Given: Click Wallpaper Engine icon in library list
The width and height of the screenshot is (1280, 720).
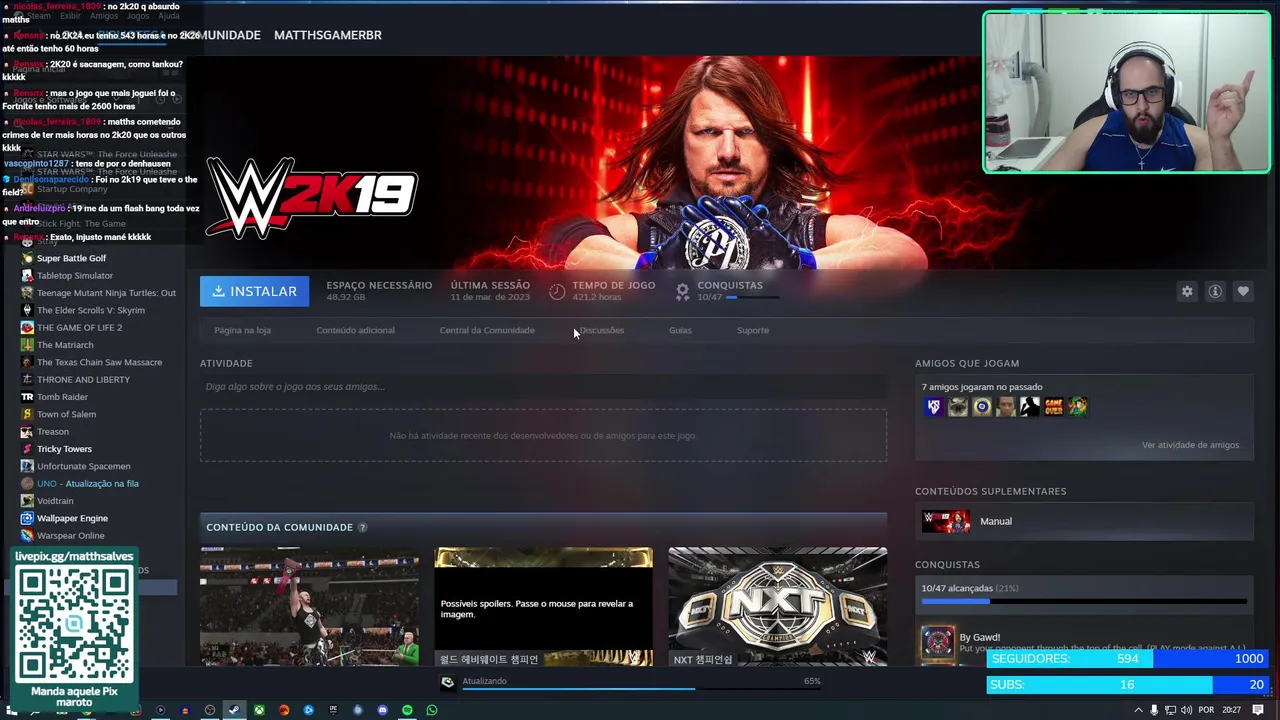Looking at the screenshot, I should tap(27, 518).
